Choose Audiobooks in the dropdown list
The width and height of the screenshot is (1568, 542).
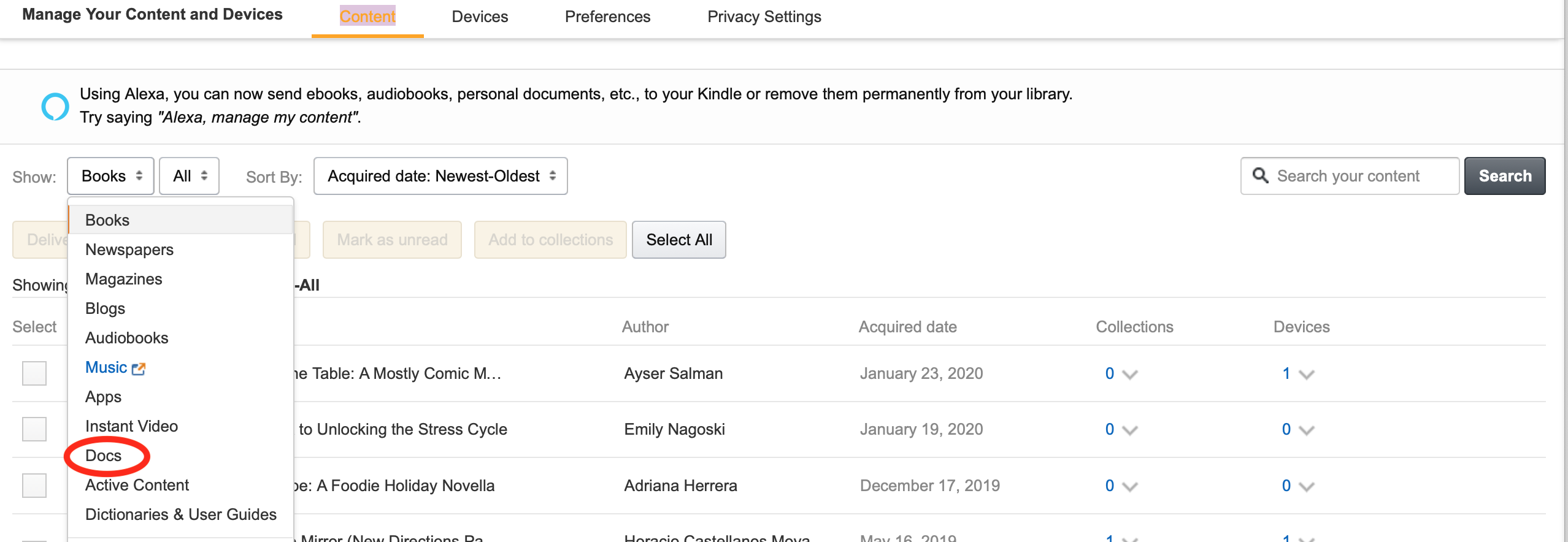126,337
